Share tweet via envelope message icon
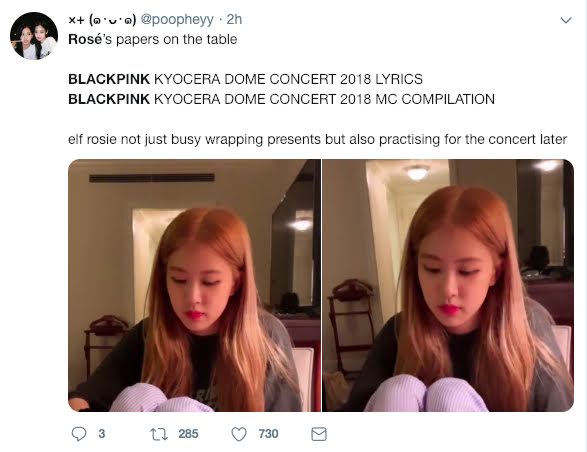 click(319, 434)
